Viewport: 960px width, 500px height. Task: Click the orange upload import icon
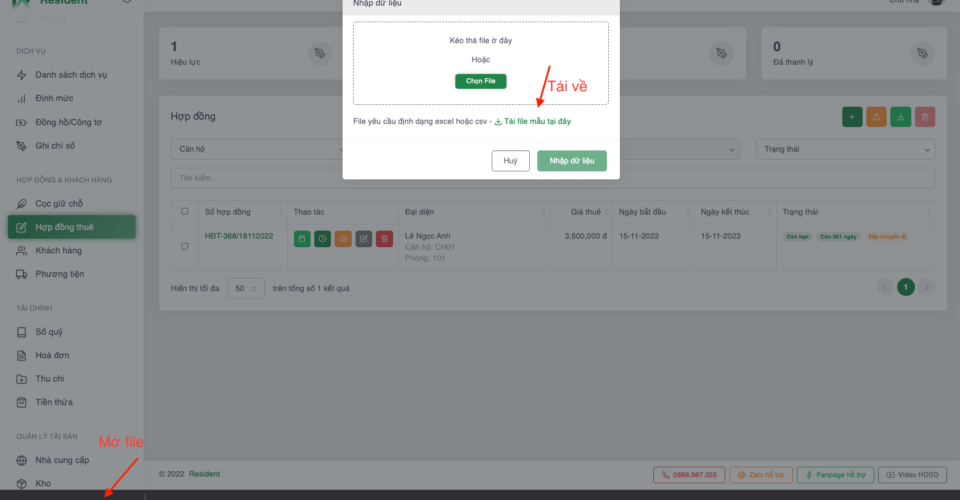(x=876, y=117)
